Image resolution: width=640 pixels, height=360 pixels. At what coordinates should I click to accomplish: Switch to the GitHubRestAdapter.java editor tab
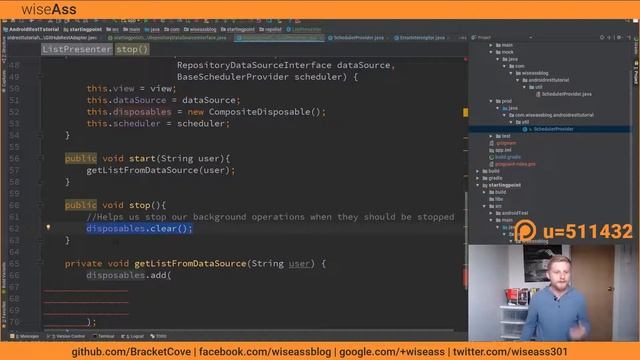[53, 38]
